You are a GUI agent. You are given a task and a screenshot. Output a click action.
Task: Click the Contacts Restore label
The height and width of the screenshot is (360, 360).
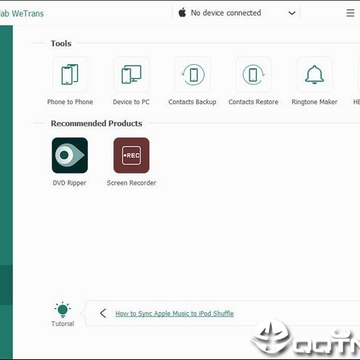click(253, 102)
